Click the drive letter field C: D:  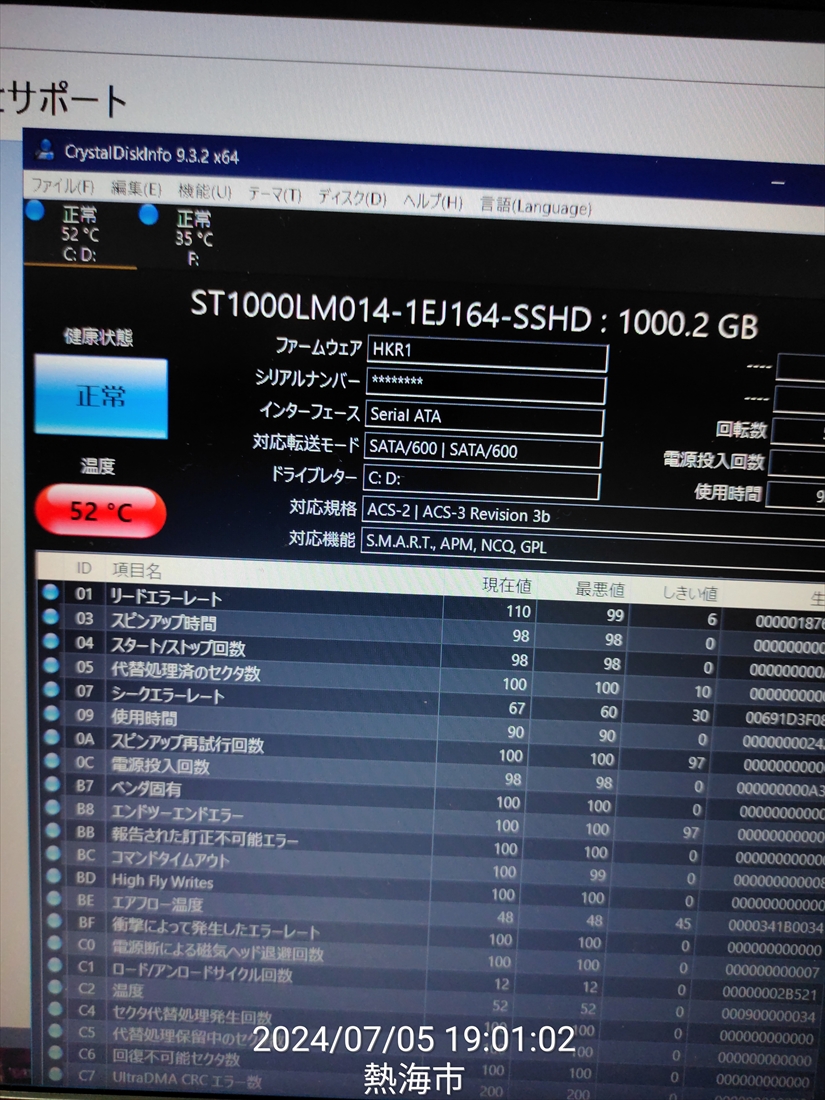point(481,483)
